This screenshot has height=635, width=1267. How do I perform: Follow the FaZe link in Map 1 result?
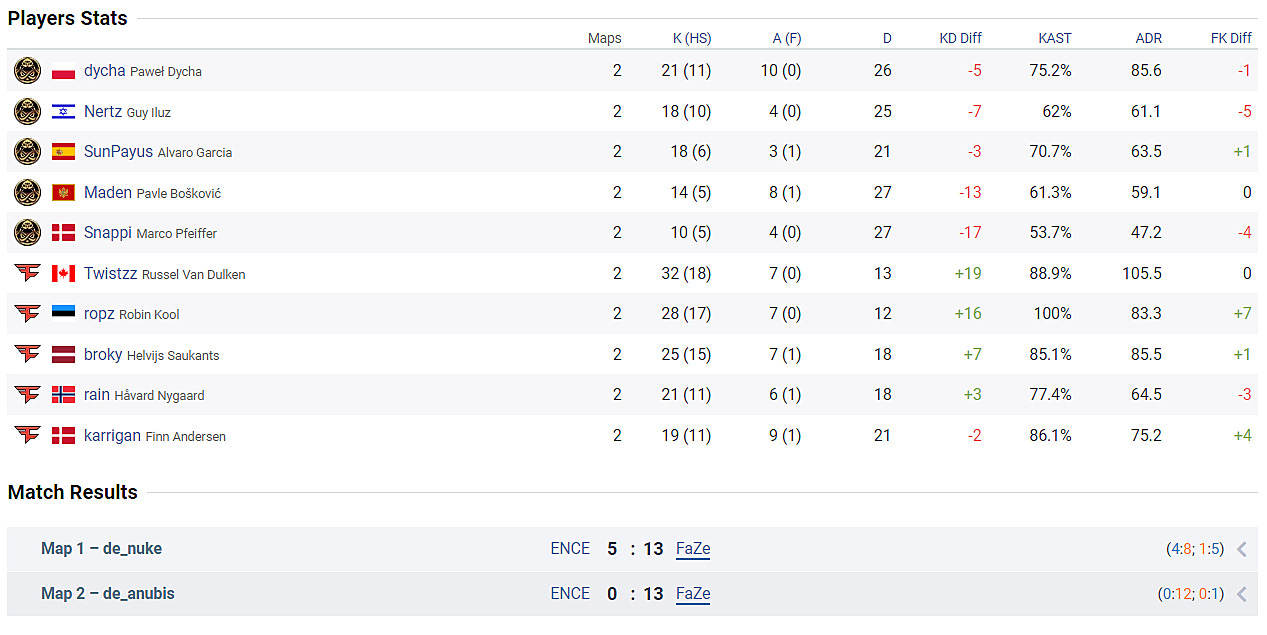[x=692, y=548]
